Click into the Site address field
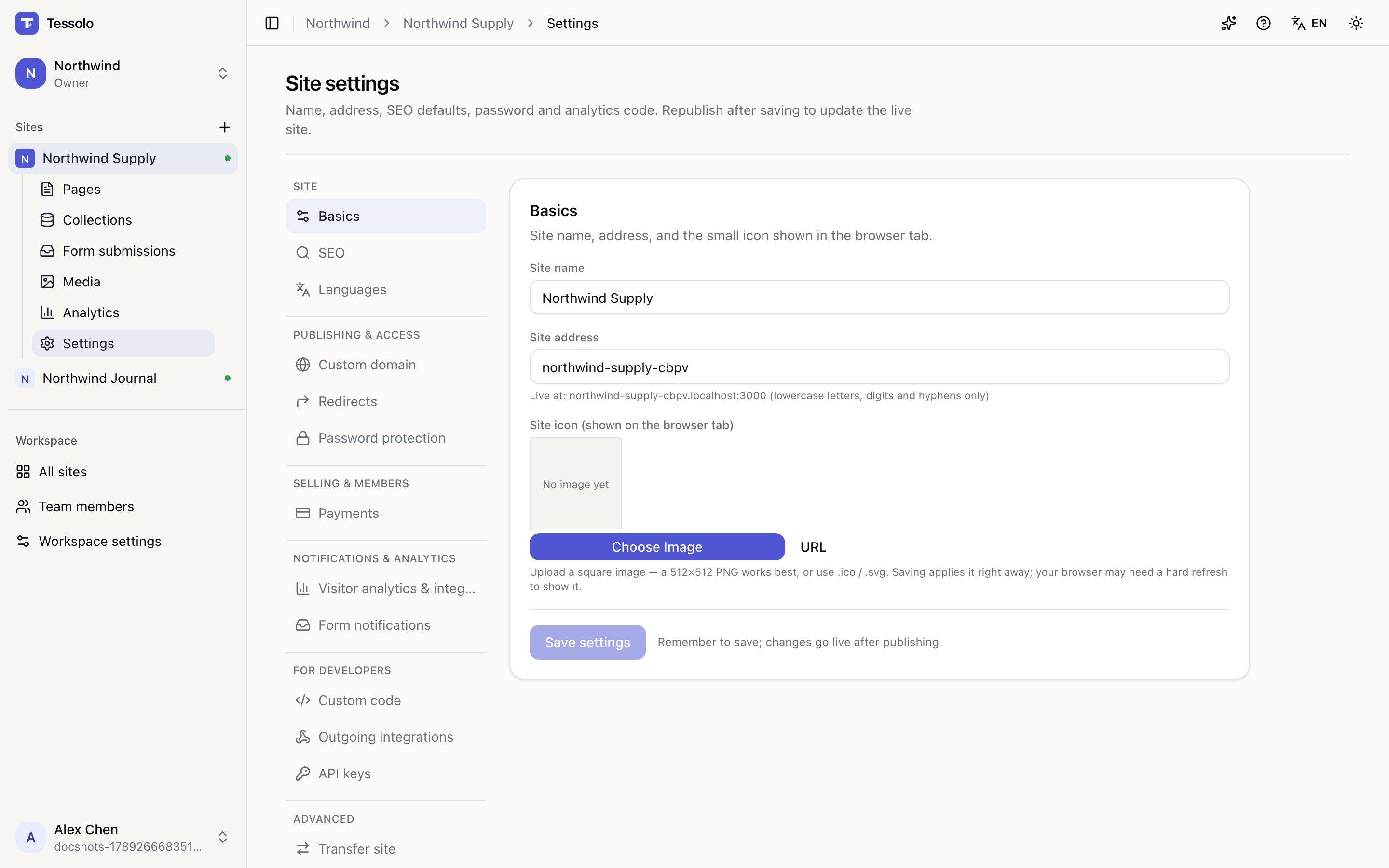The width and height of the screenshot is (1389, 868). (879, 367)
